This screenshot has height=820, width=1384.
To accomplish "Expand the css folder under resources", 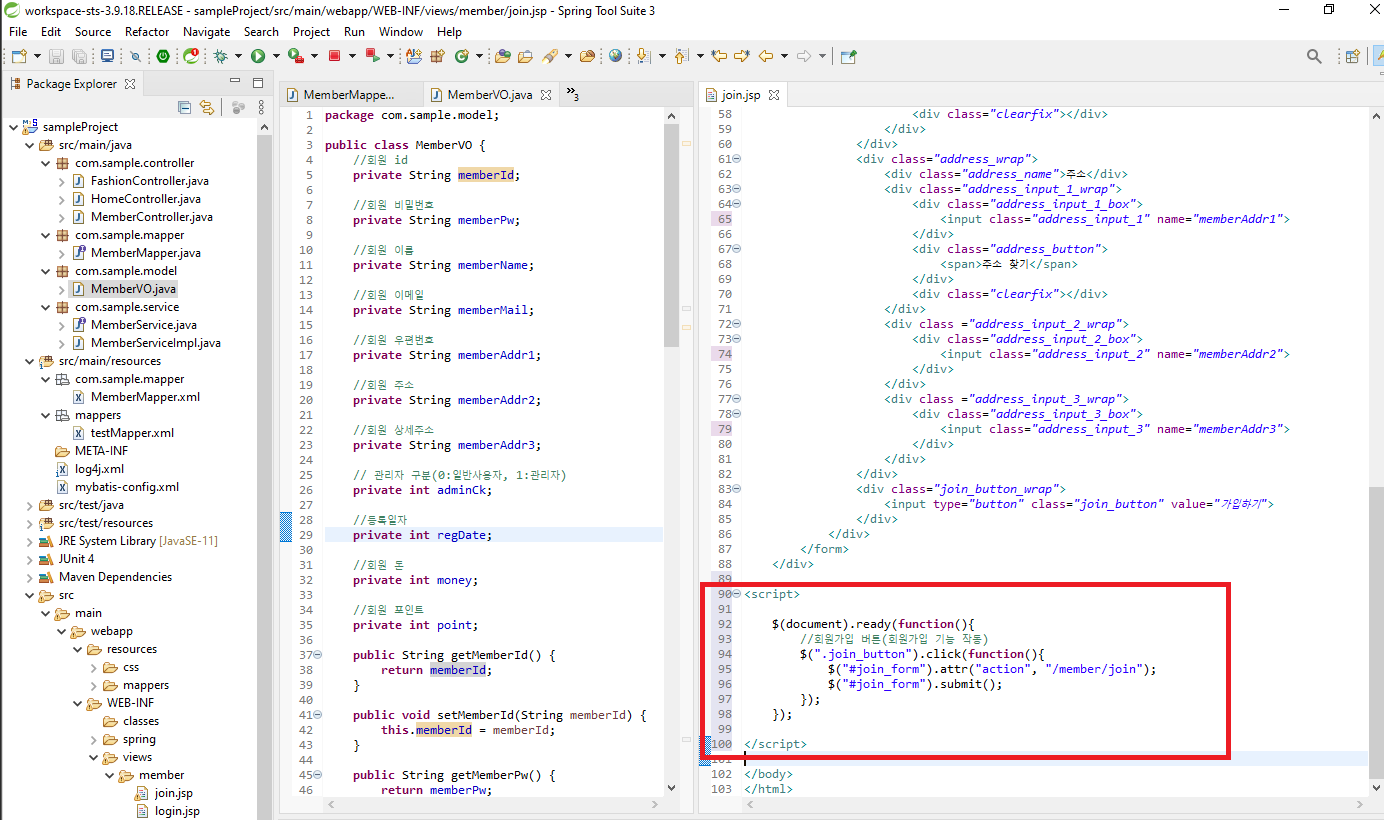I will click(x=93, y=667).
